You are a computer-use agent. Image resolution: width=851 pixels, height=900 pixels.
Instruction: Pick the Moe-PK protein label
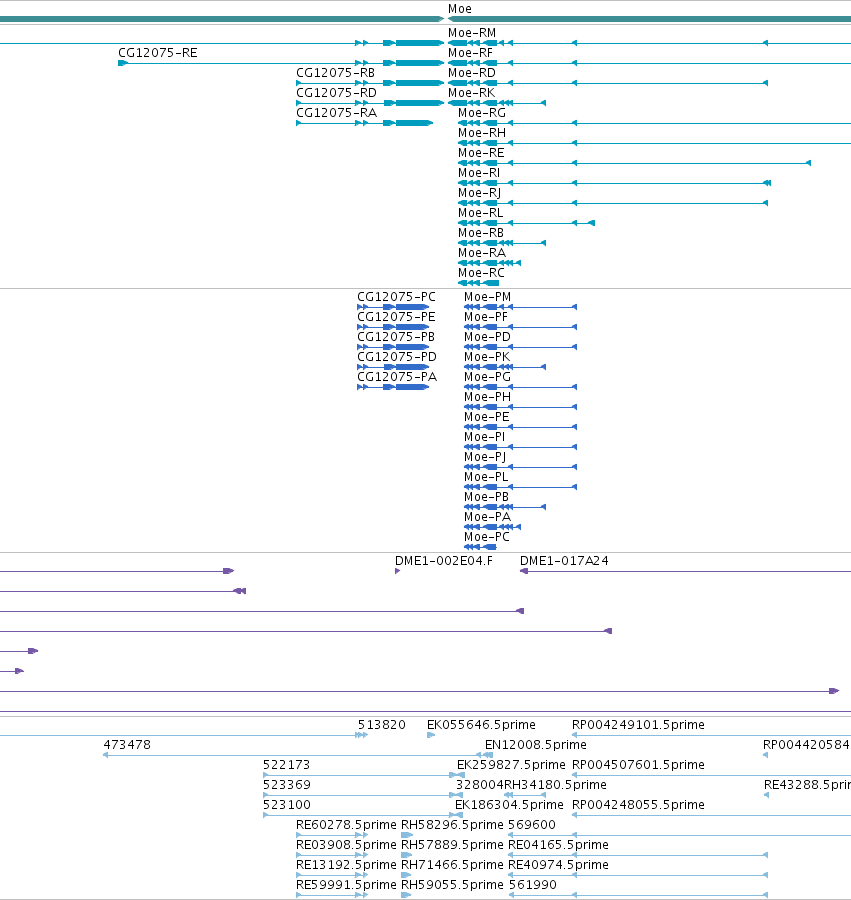point(487,357)
